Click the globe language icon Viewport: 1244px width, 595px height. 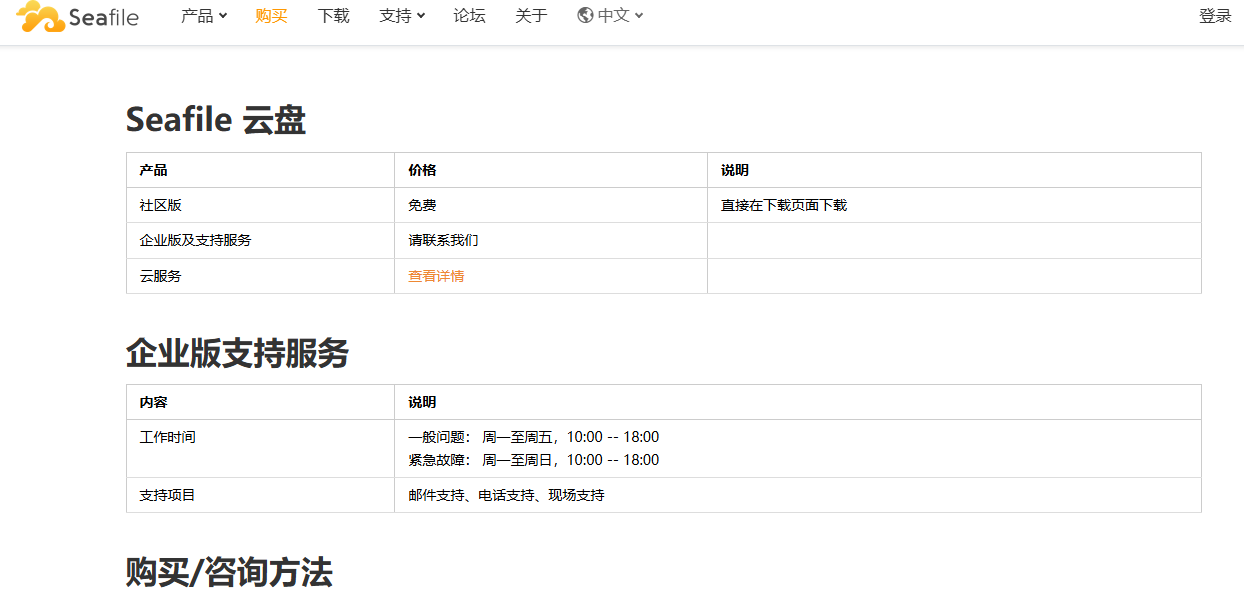(x=585, y=15)
